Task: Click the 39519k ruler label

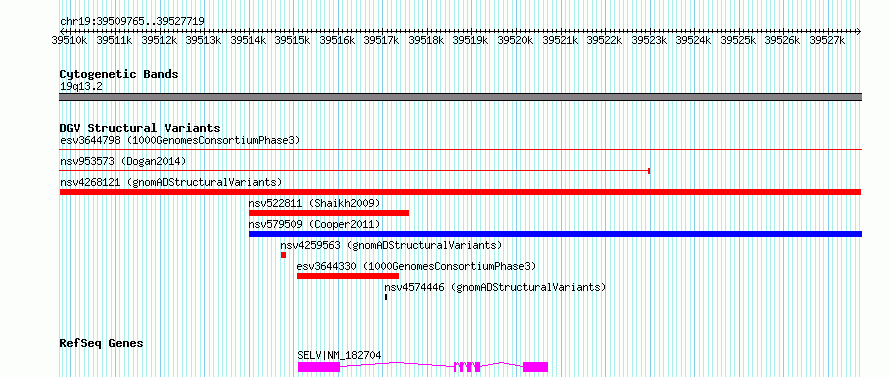Action: pos(471,40)
